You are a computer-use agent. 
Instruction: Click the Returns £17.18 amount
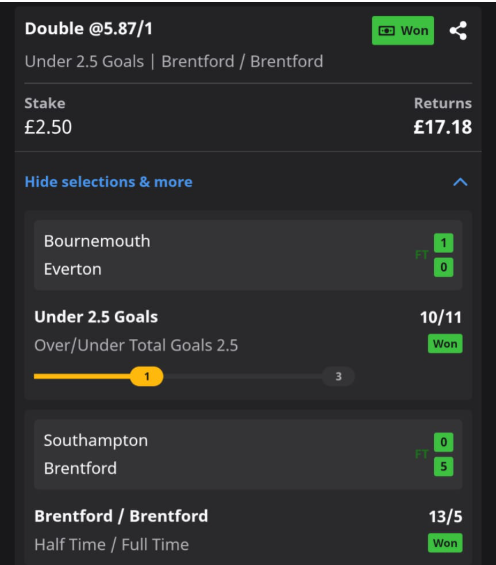tap(443, 127)
